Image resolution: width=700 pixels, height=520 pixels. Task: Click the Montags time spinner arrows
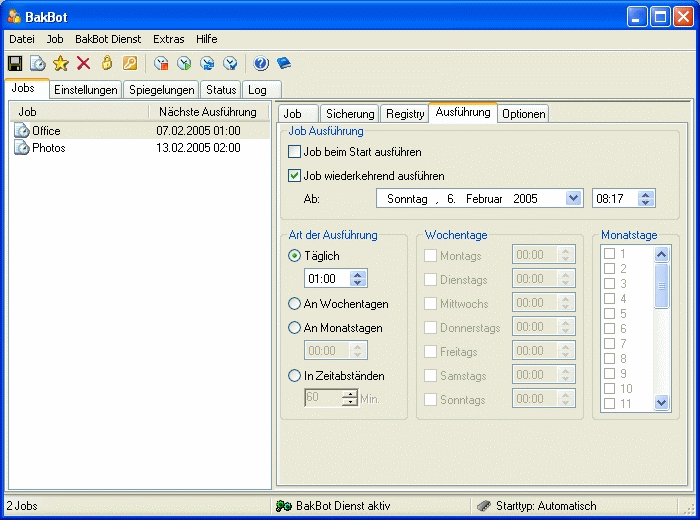[566, 255]
